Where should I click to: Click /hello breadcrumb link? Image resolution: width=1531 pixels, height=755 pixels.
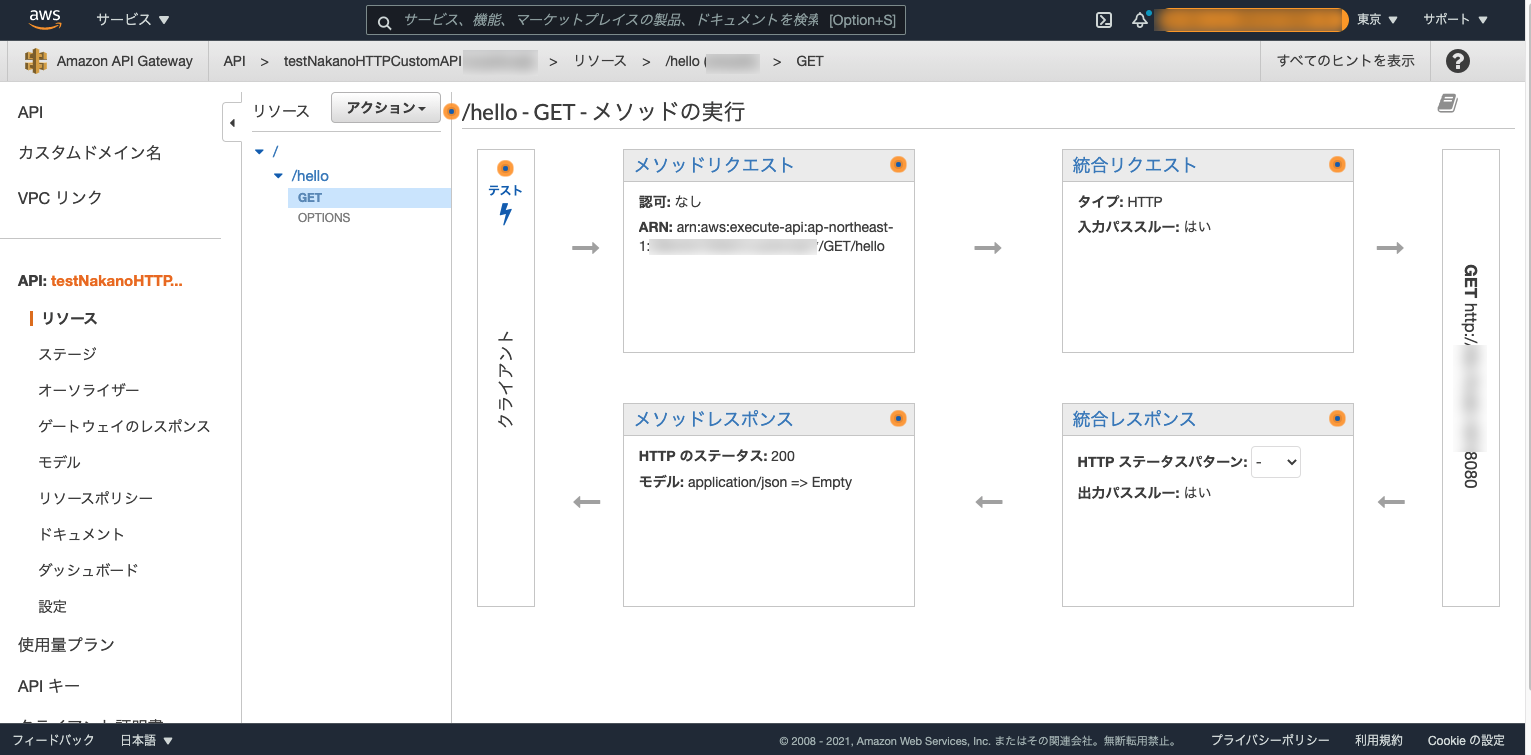(x=683, y=61)
